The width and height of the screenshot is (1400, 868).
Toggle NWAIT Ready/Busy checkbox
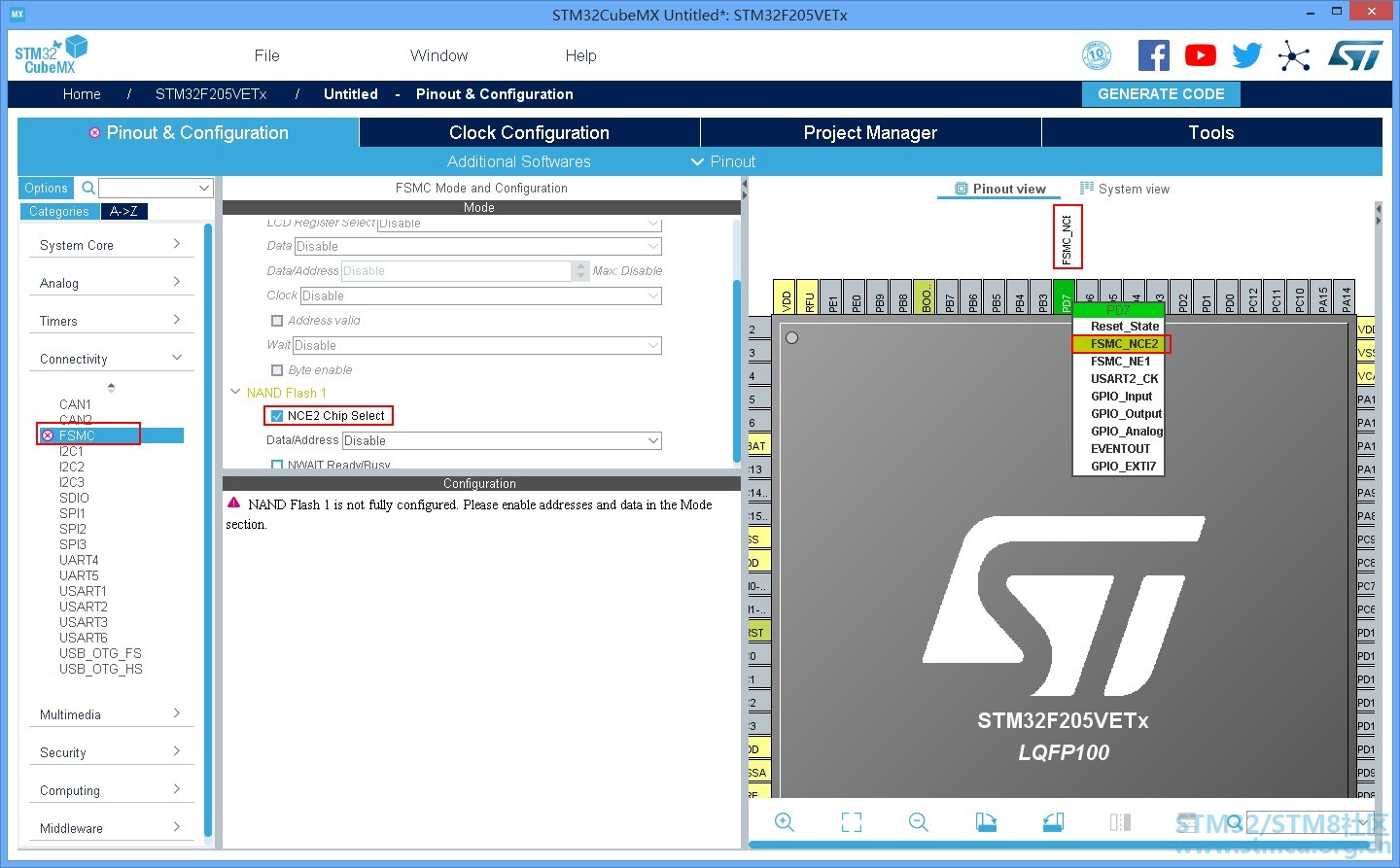pos(277,465)
